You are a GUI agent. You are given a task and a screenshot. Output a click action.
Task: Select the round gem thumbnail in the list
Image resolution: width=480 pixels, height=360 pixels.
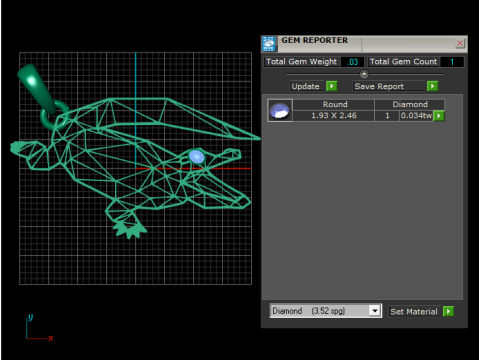pyautogui.click(x=280, y=110)
